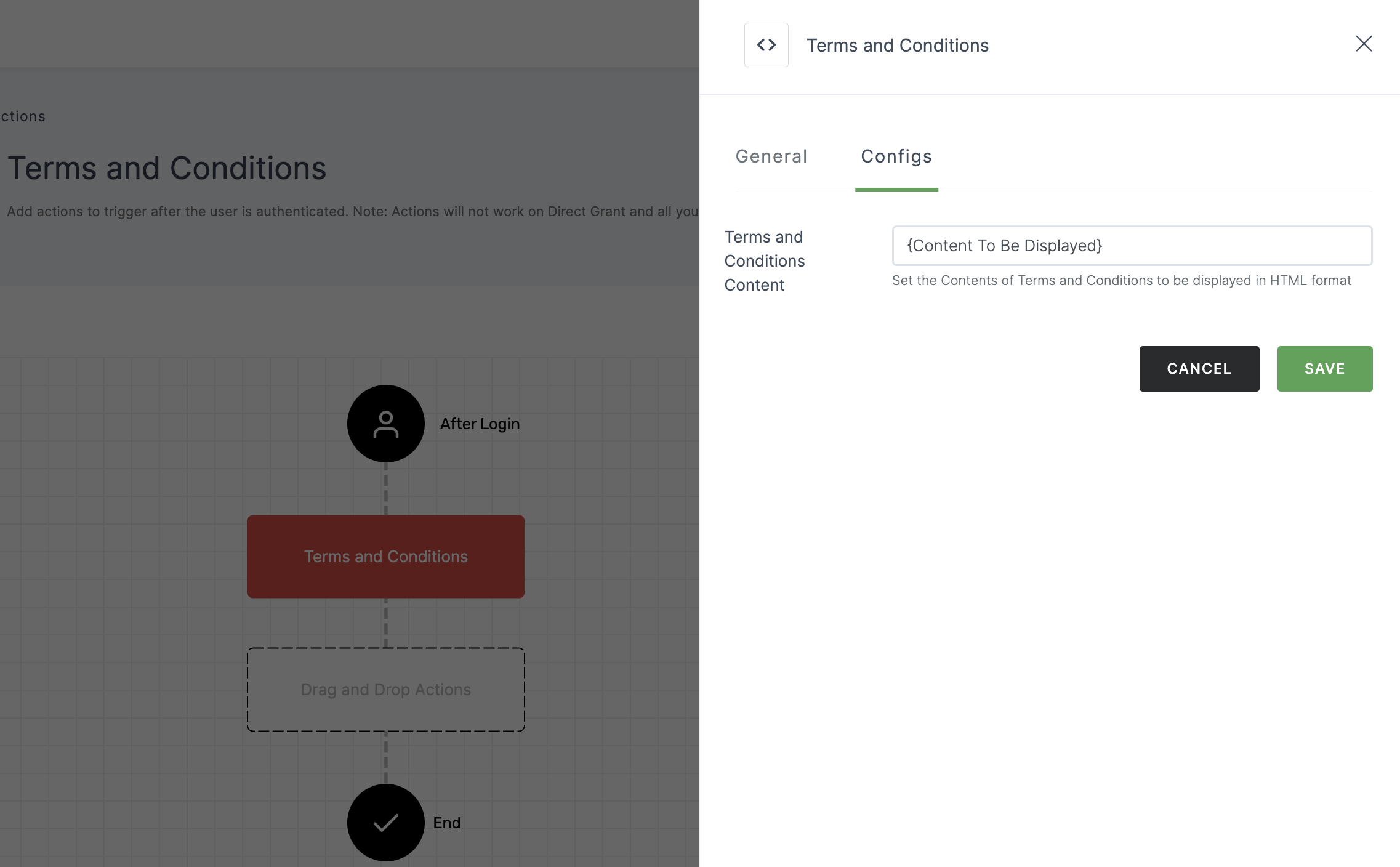Click the CANCEL button

click(x=1199, y=369)
